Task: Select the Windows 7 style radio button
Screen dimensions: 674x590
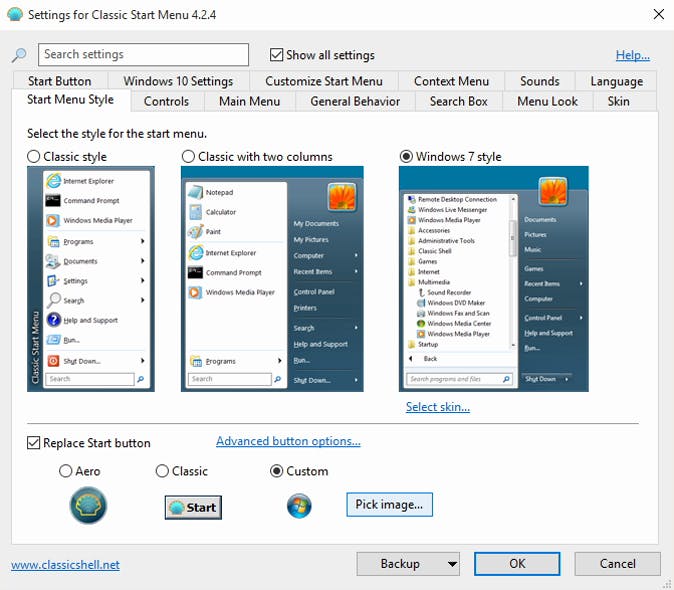Action: click(x=406, y=156)
